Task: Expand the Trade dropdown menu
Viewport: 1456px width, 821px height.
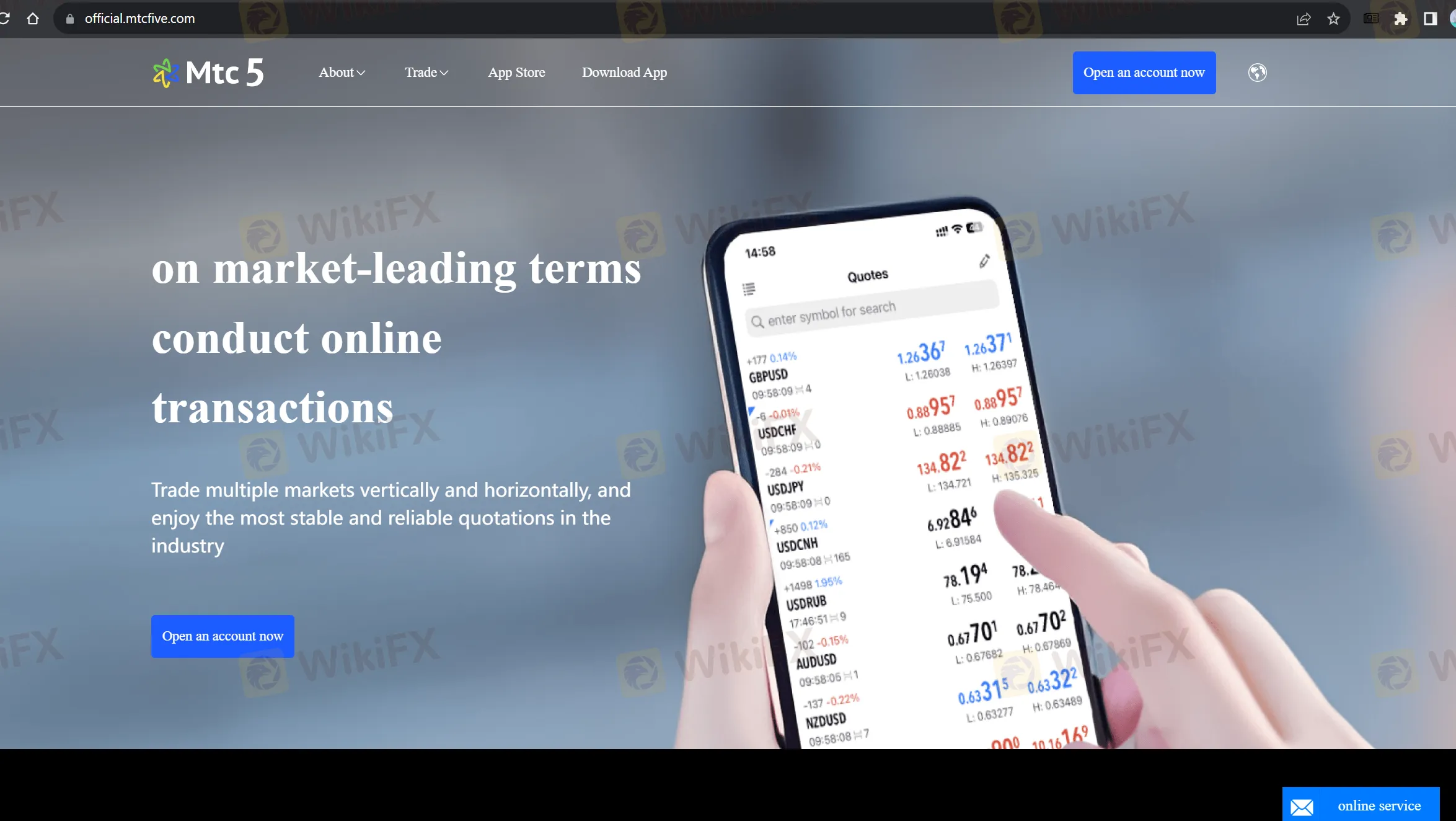Action: 425,72
